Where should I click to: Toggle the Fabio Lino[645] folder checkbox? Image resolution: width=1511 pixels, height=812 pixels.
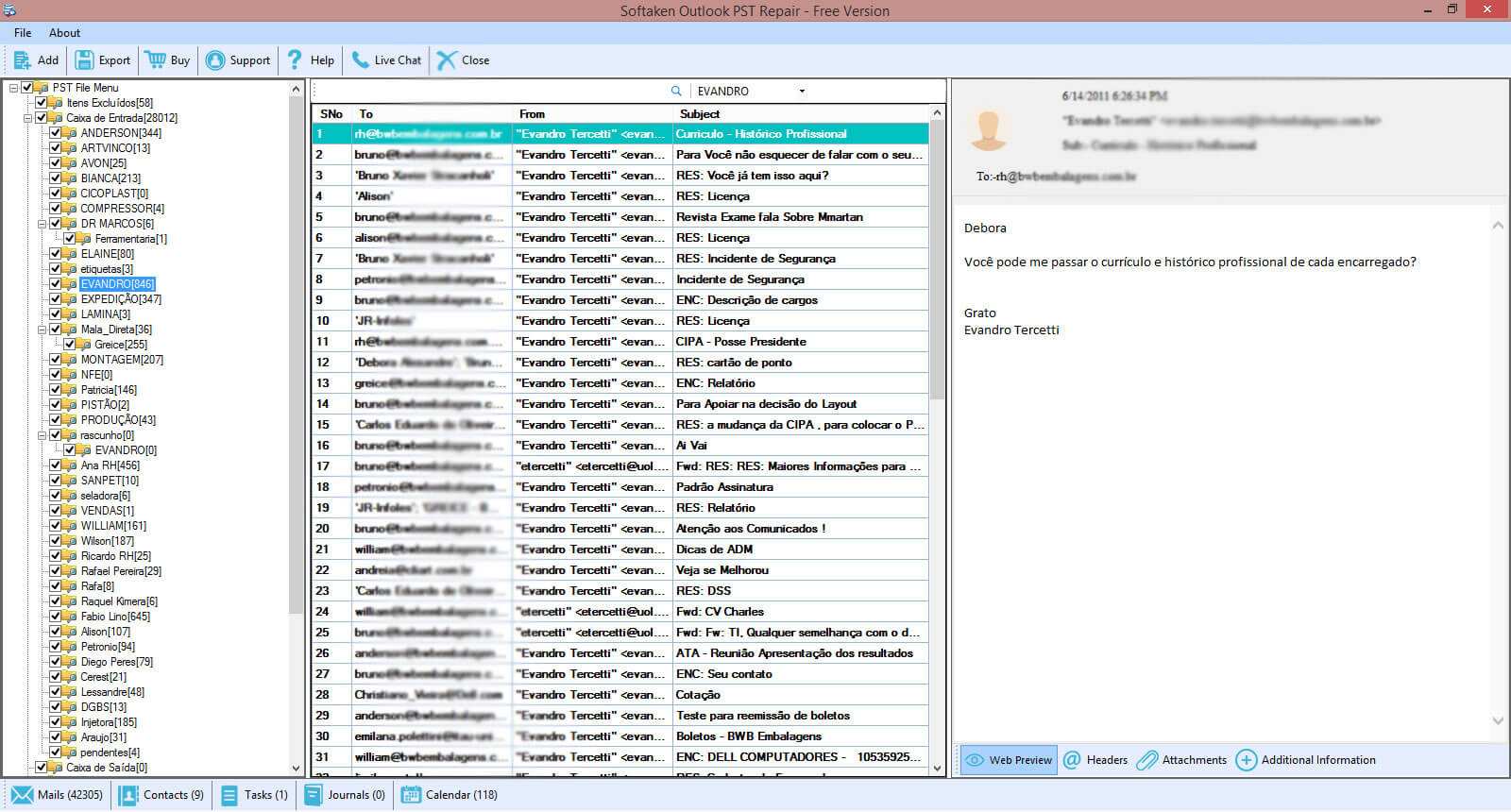pos(55,617)
